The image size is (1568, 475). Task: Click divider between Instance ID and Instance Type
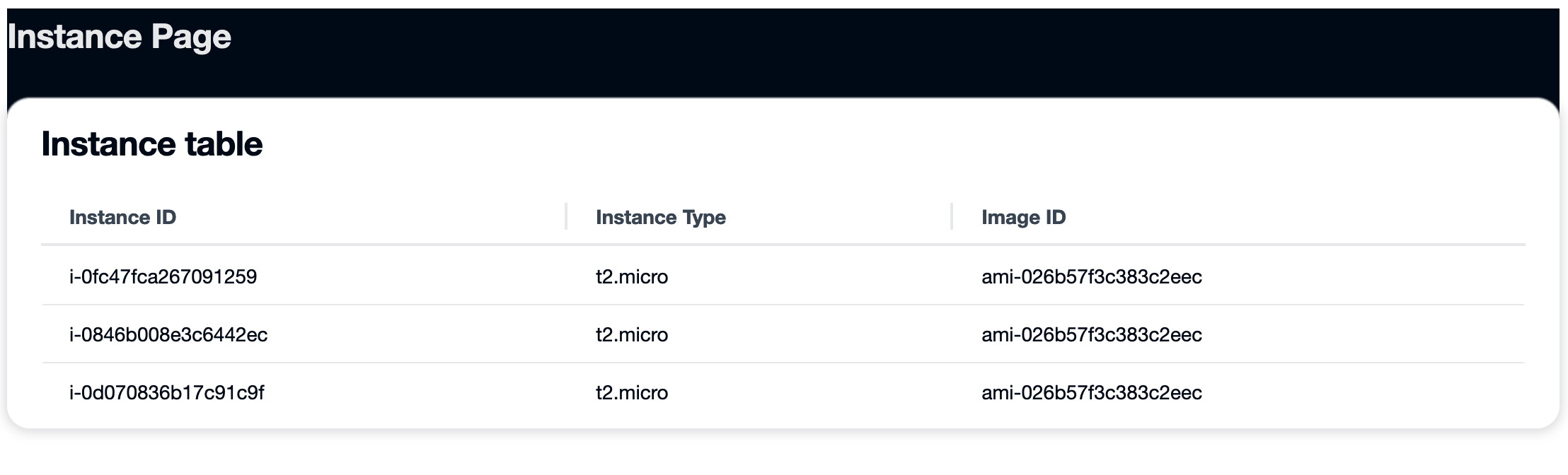click(x=566, y=216)
